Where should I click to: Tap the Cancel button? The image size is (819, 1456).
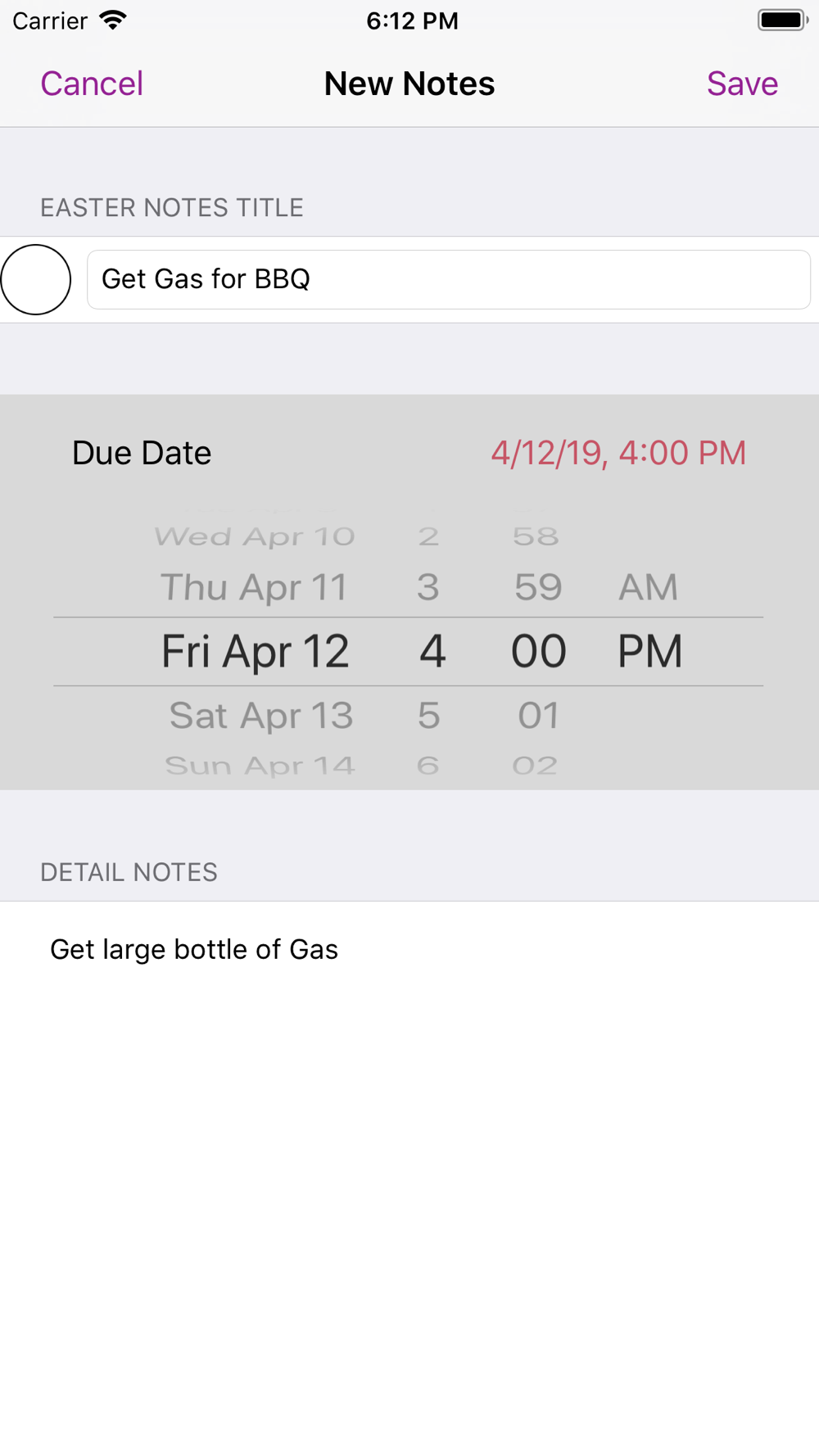[92, 84]
